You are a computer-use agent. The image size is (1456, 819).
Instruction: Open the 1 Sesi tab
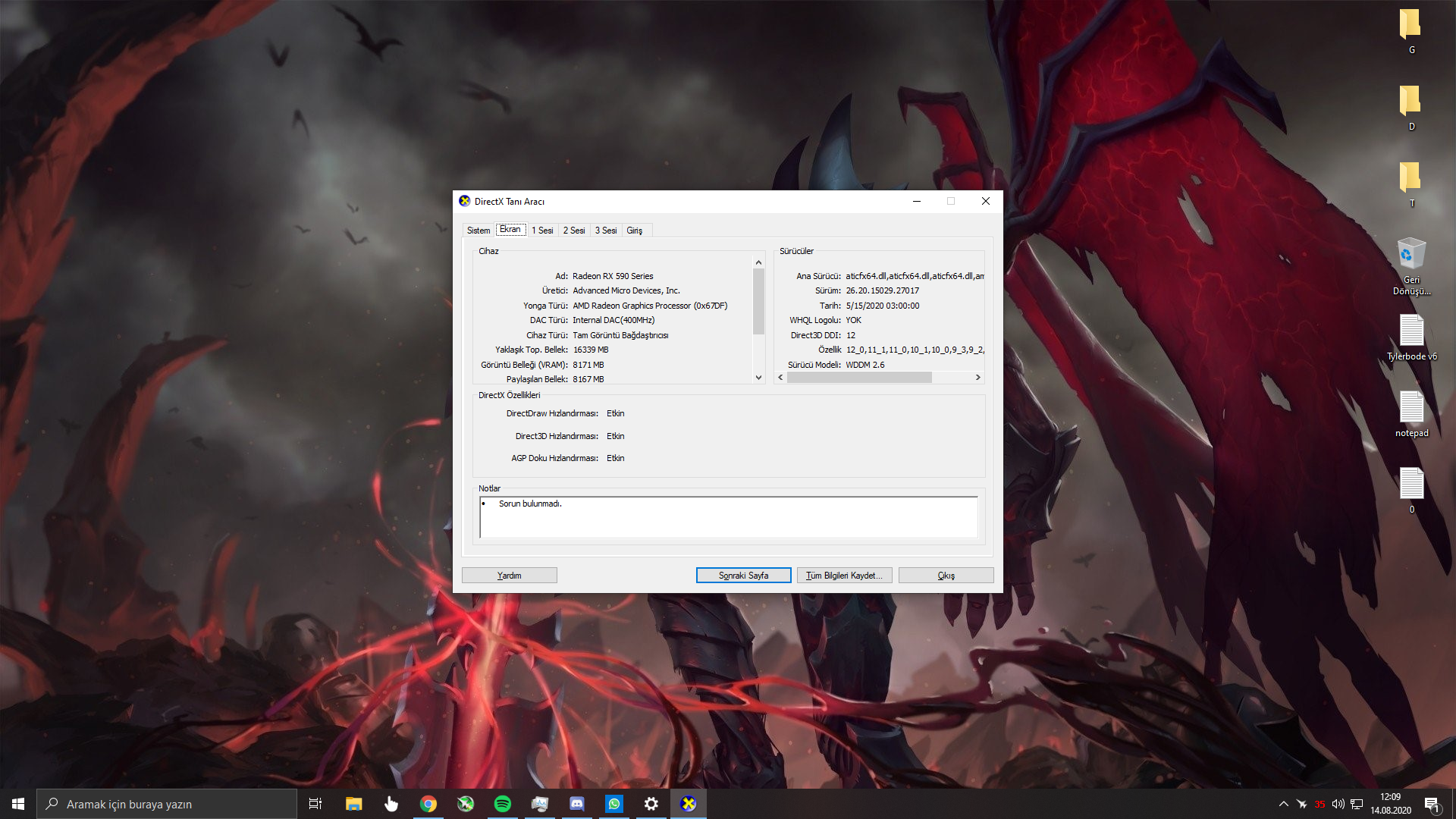[x=542, y=231]
